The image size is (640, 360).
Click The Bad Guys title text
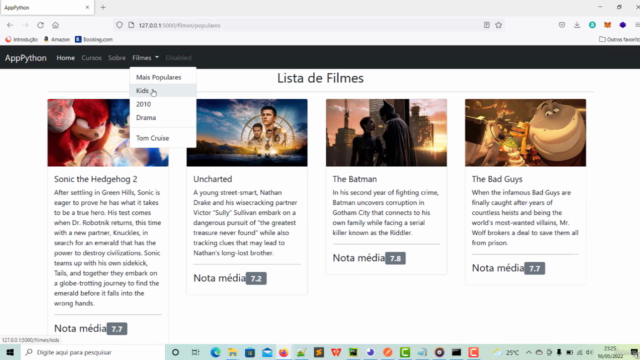tap(497, 179)
